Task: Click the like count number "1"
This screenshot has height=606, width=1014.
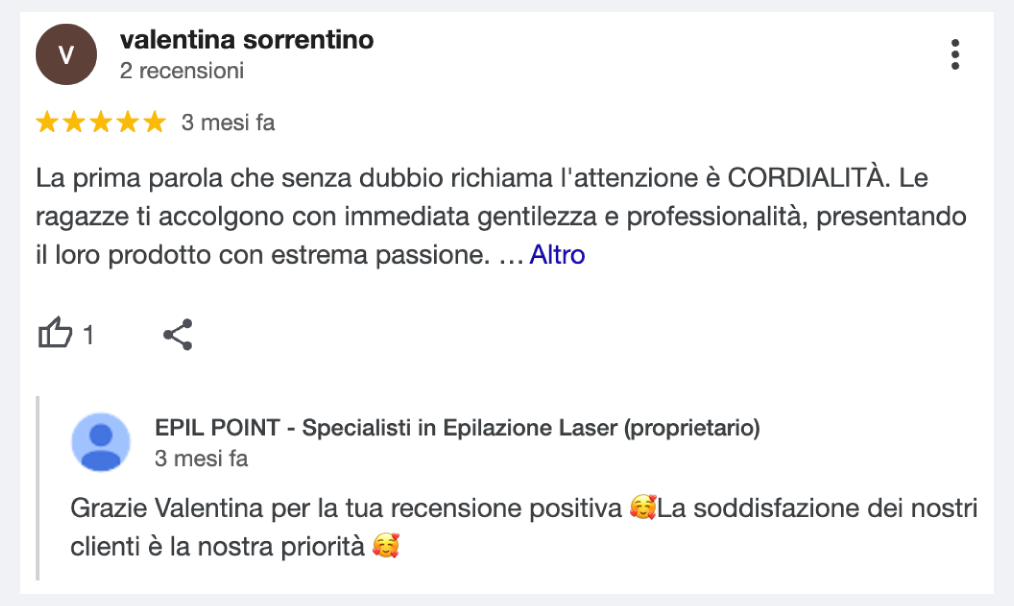Action: tap(88, 336)
